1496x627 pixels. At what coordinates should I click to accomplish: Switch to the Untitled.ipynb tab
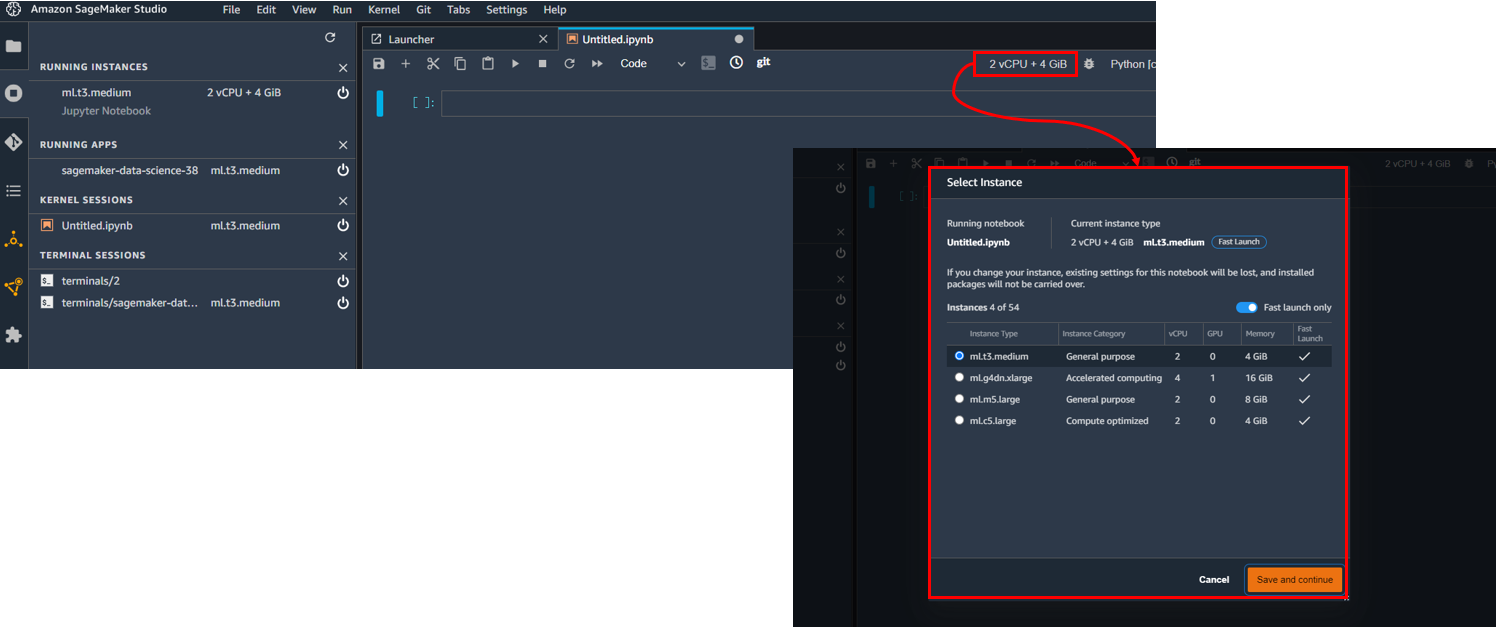pyautogui.click(x=655, y=39)
